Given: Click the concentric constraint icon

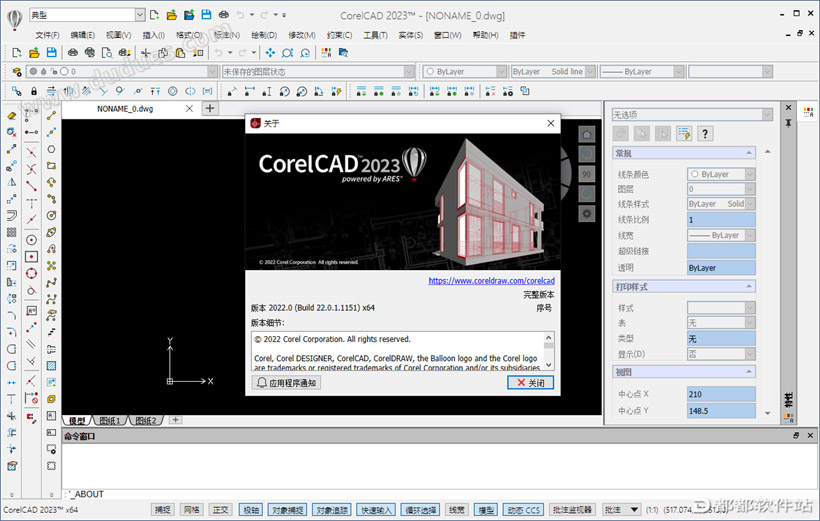Looking at the screenshot, I should [x=173, y=91].
